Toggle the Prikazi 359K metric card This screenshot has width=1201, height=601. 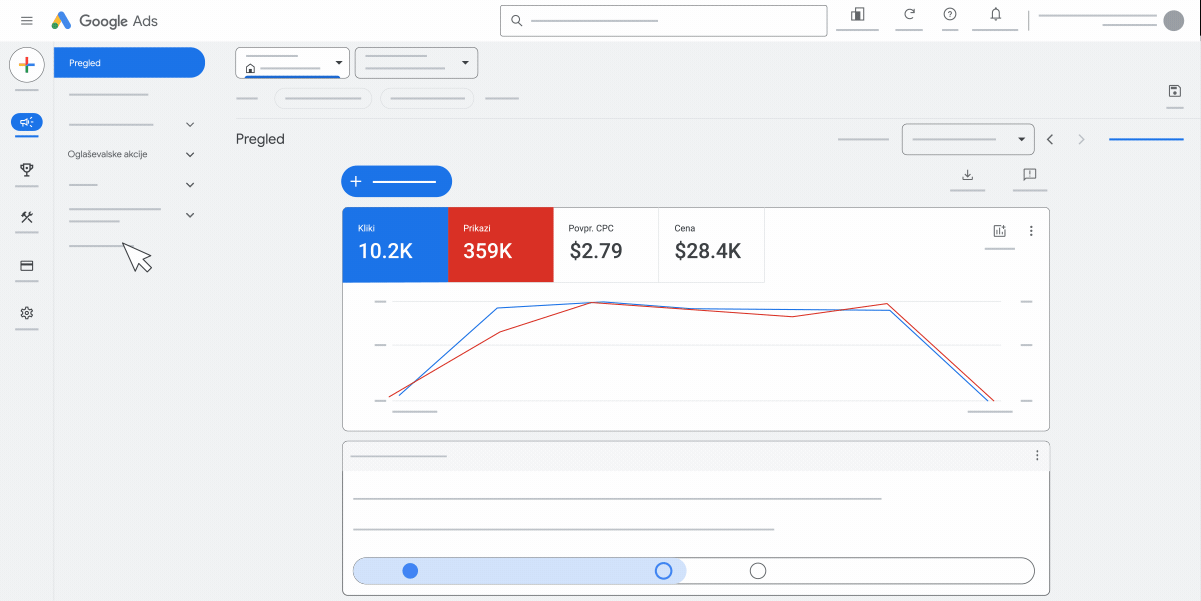pyautogui.click(x=500, y=245)
